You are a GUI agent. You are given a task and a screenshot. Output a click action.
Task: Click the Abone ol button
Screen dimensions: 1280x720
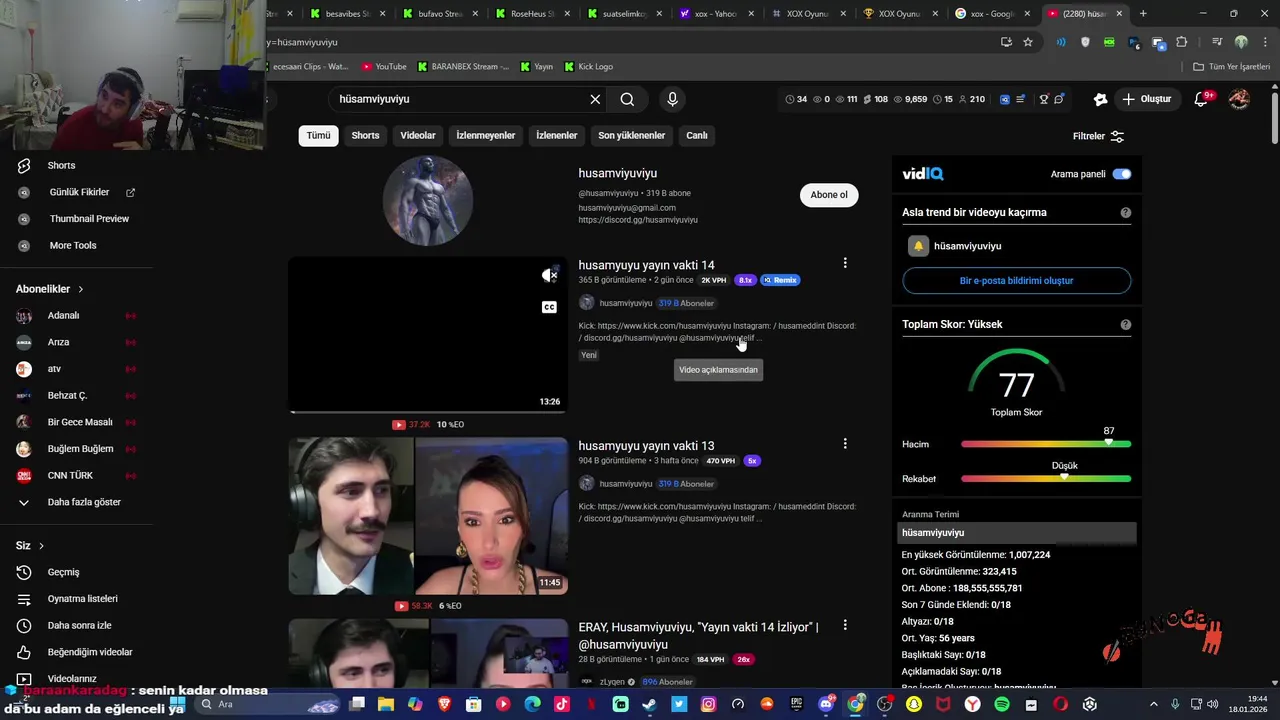(x=829, y=195)
